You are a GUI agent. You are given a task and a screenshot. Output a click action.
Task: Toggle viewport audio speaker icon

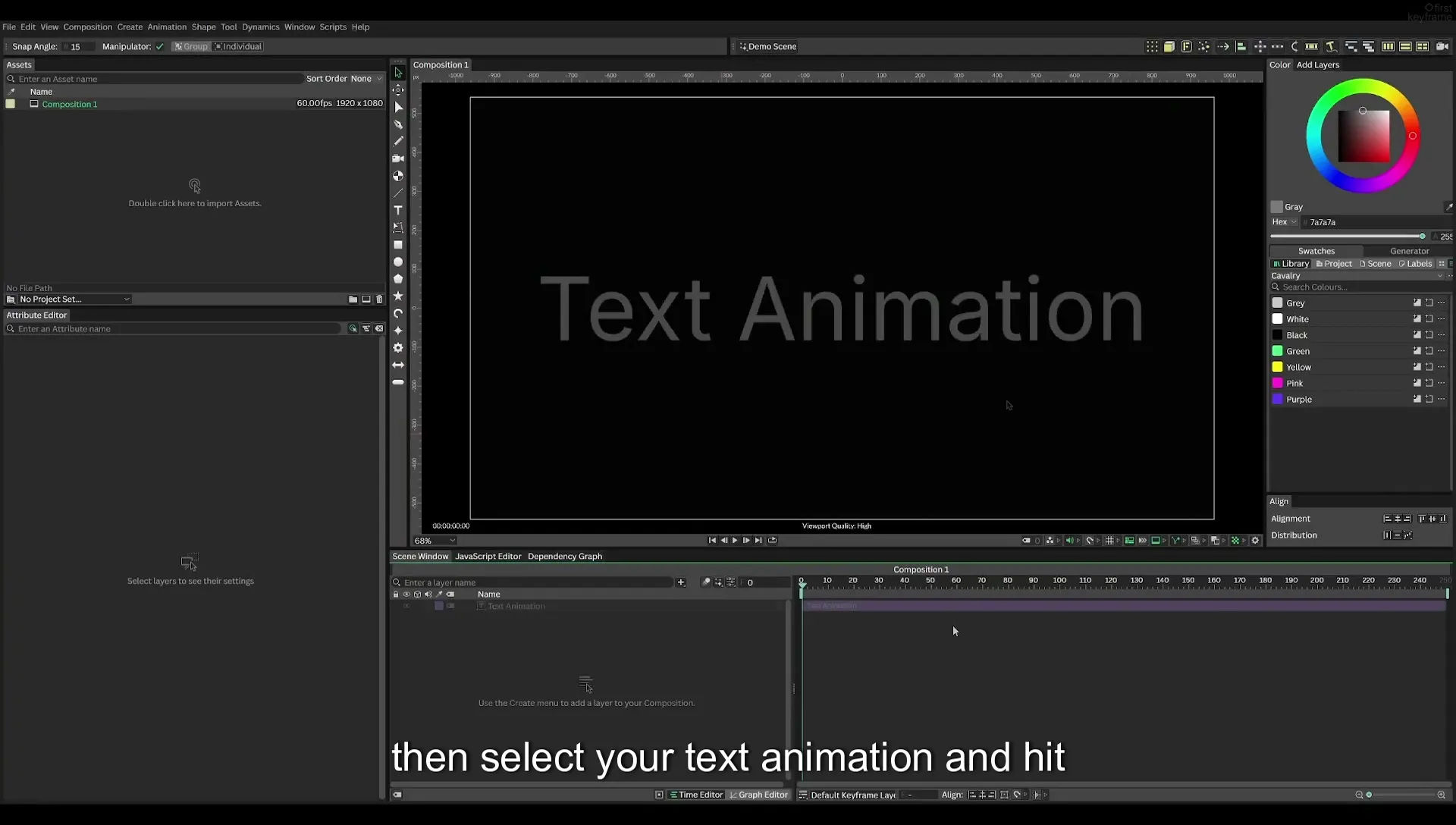(1069, 541)
